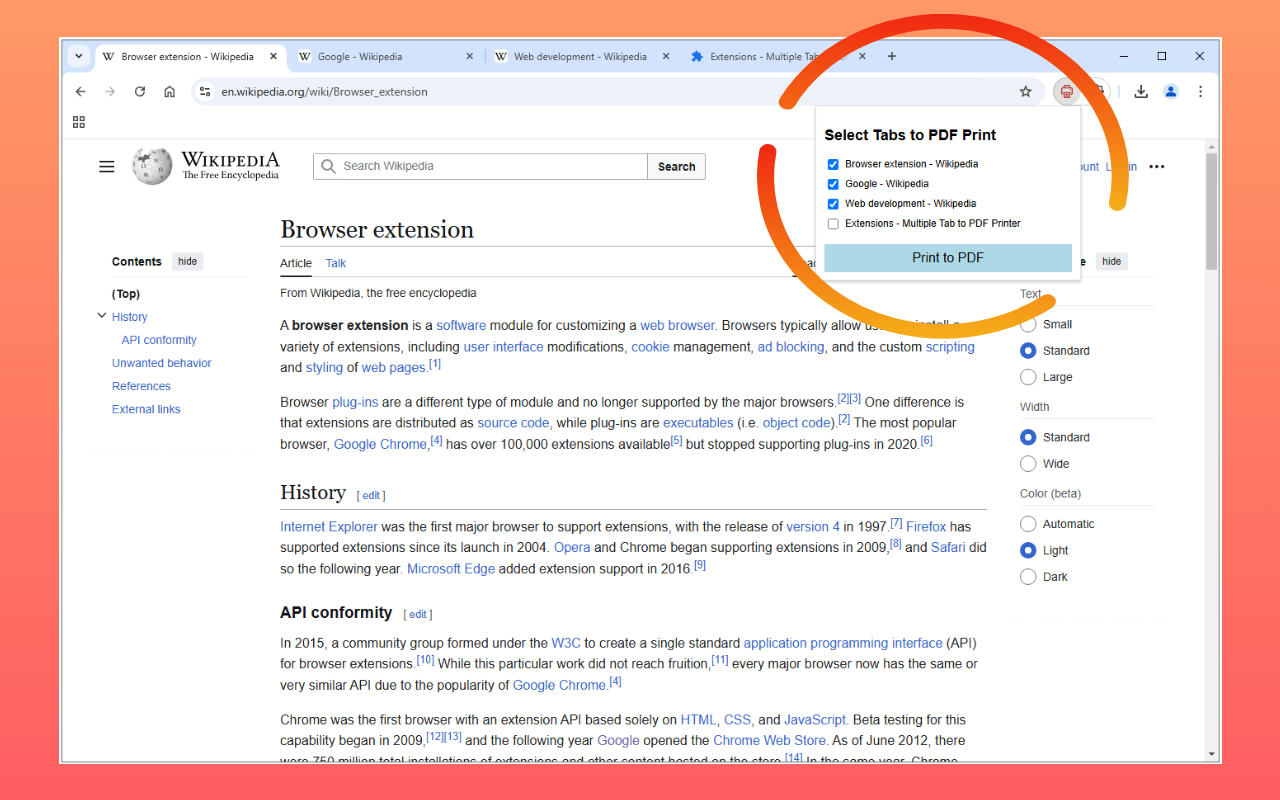This screenshot has height=800, width=1280.
Task: Check the Extensions - Multiple Tab to PDF Printer checkbox
Action: coord(833,224)
